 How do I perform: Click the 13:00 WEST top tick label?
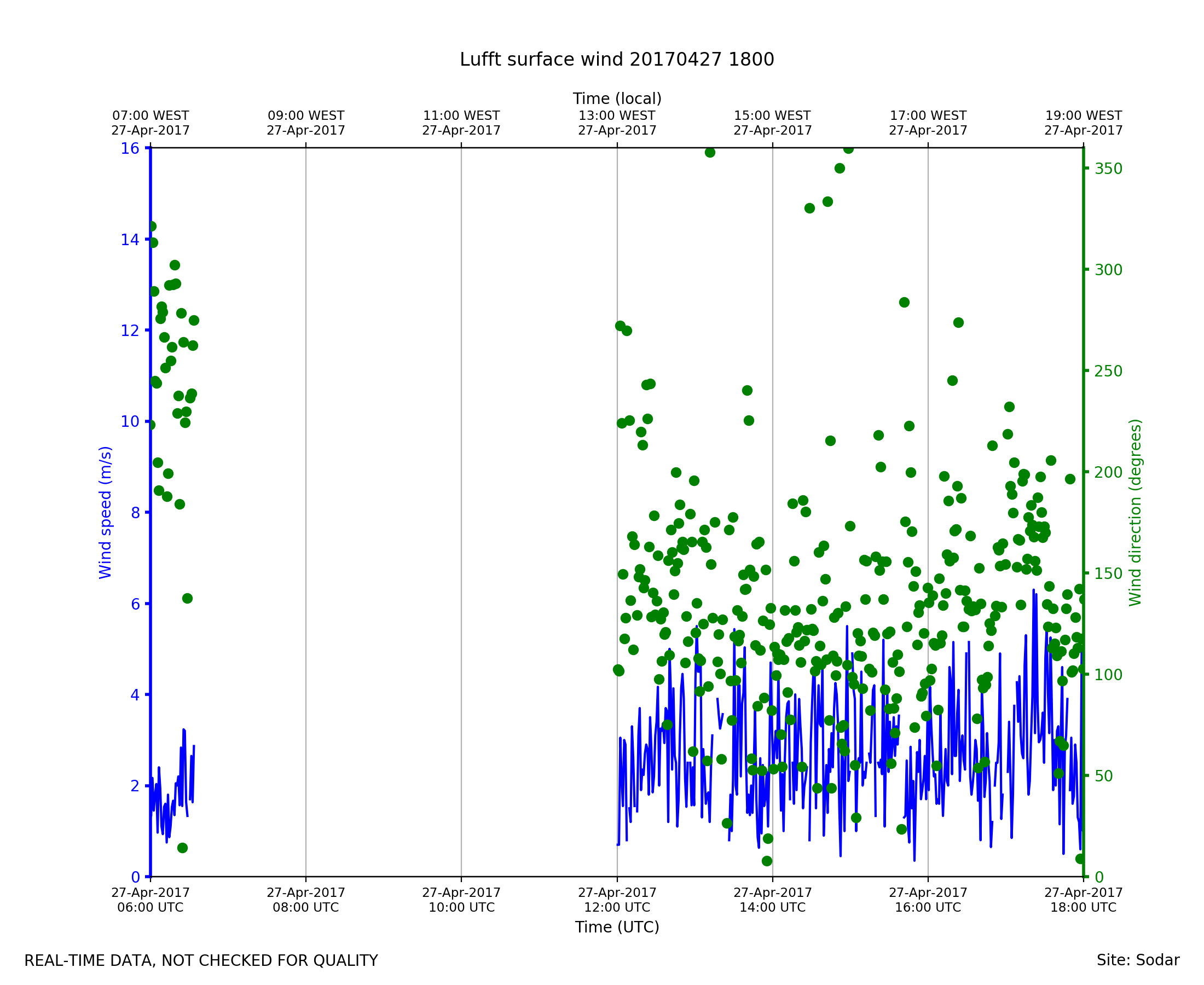pos(617,123)
